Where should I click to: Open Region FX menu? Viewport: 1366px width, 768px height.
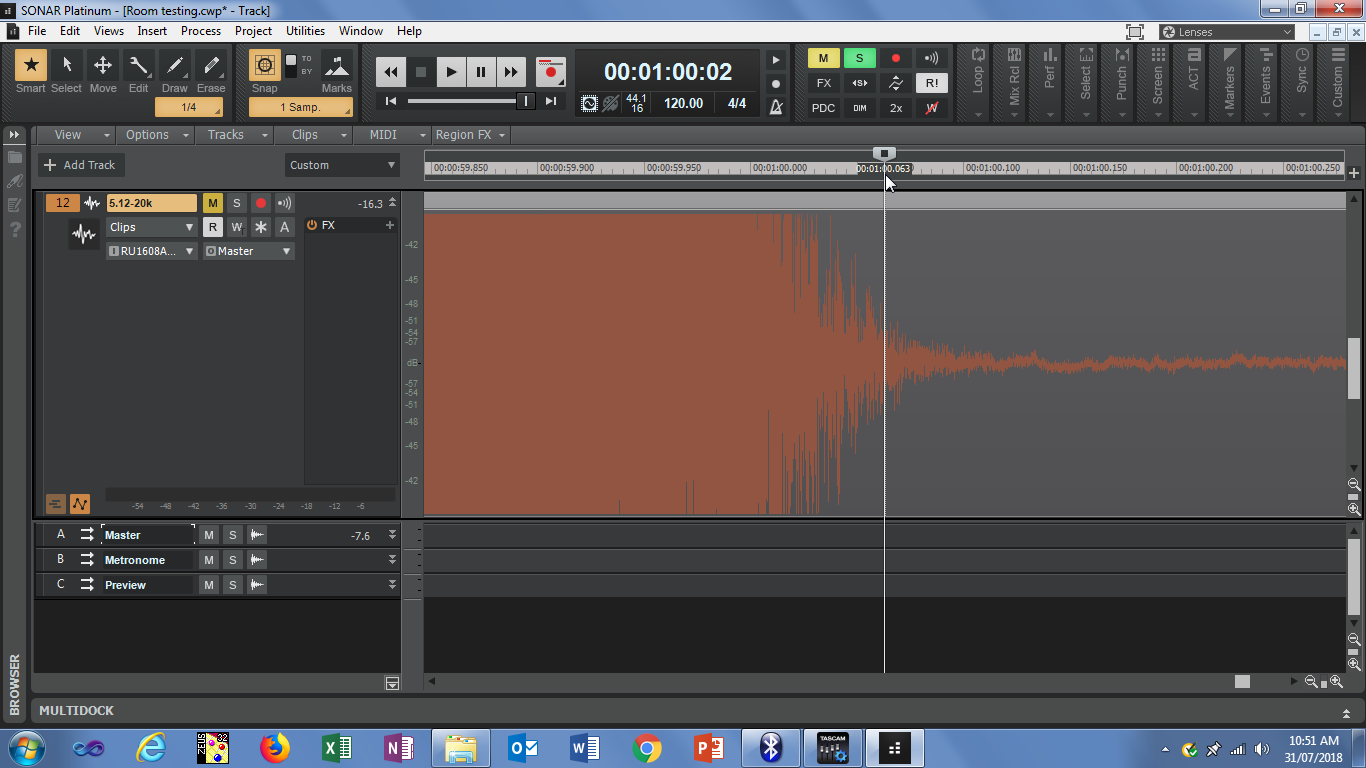click(471, 135)
